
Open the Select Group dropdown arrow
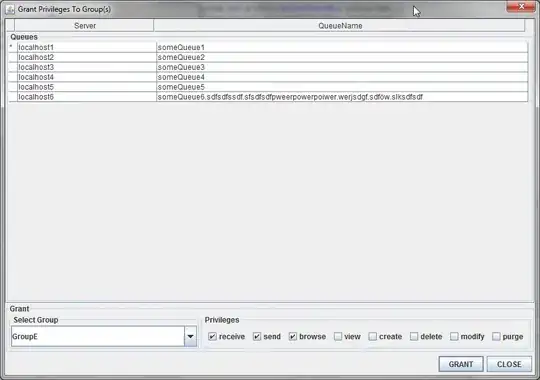[x=190, y=336]
